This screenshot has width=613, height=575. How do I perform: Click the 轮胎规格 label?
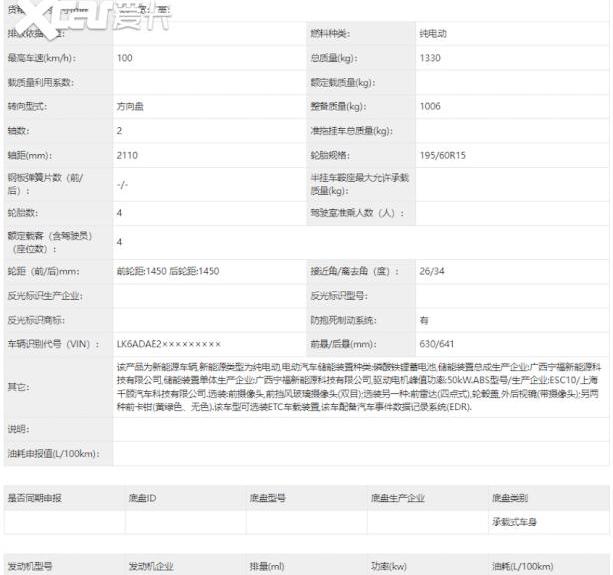tap(330, 155)
